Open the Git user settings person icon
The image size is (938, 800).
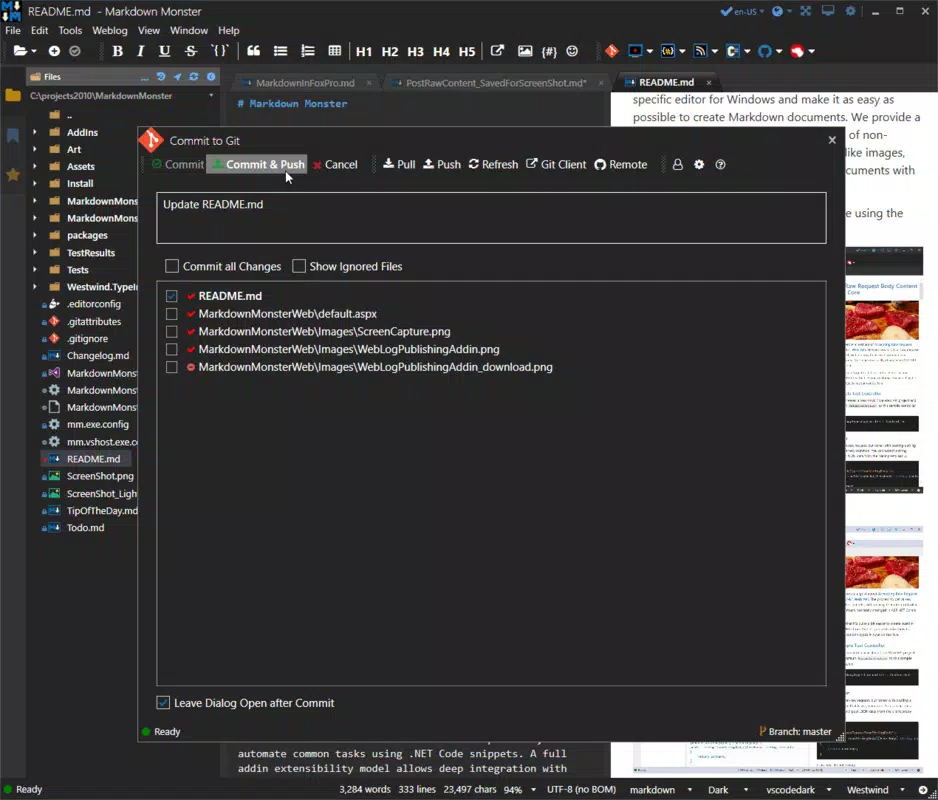[677, 165]
